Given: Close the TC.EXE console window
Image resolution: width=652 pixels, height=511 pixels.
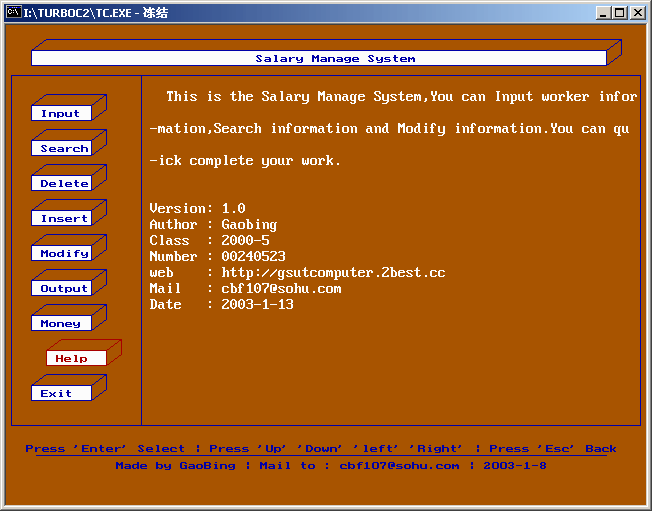Looking at the screenshot, I should tap(638, 12).
